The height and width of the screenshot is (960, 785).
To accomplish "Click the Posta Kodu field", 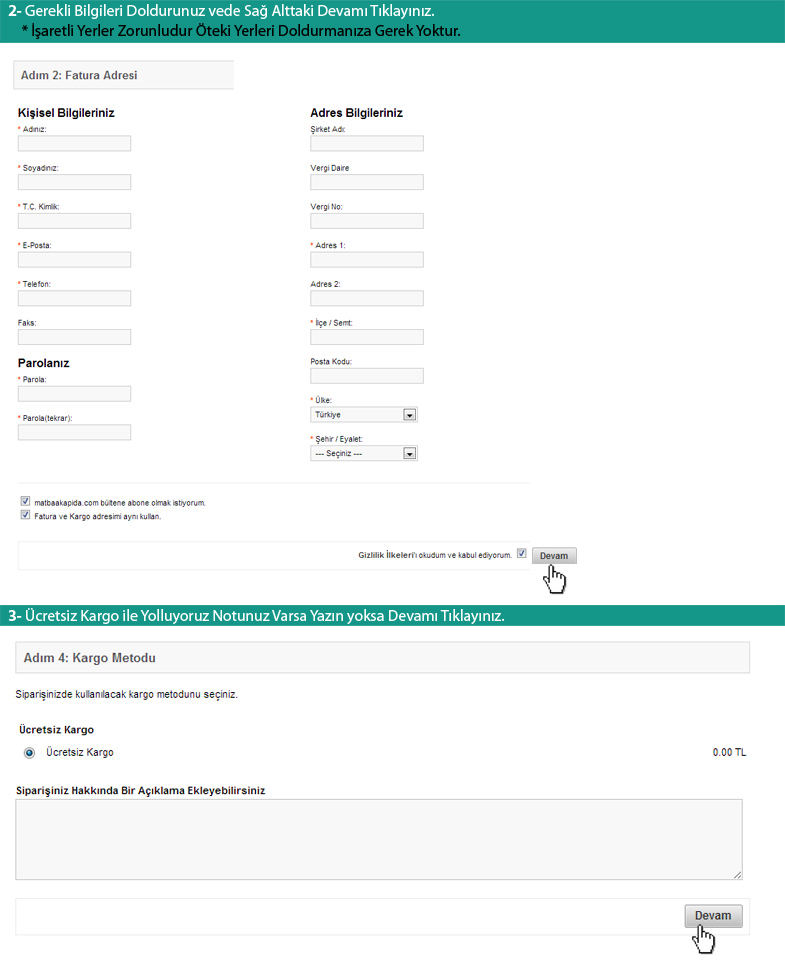I will click(x=367, y=376).
